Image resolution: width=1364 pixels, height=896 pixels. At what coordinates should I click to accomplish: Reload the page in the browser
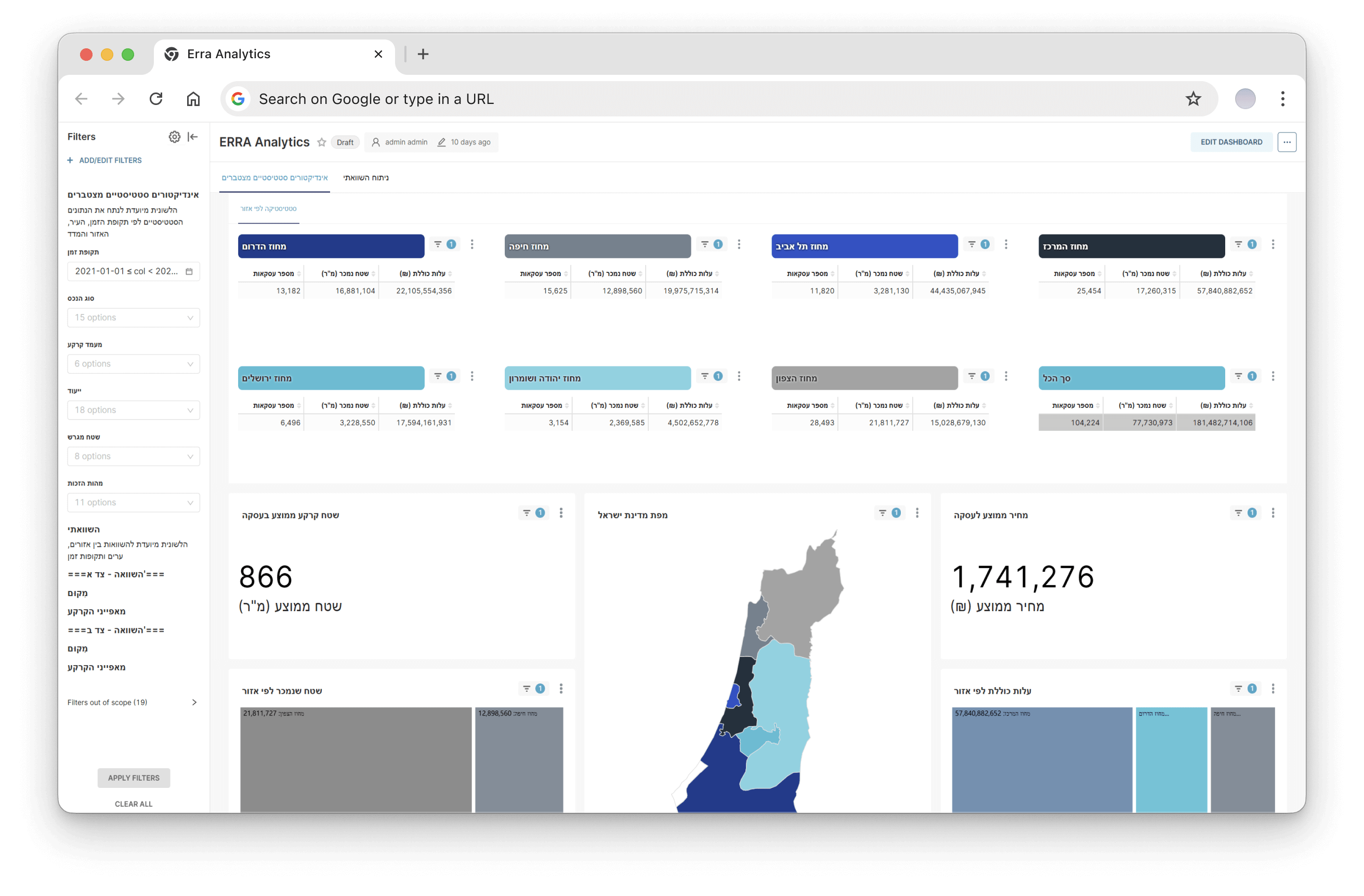pyautogui.click(x=156, y=99)
